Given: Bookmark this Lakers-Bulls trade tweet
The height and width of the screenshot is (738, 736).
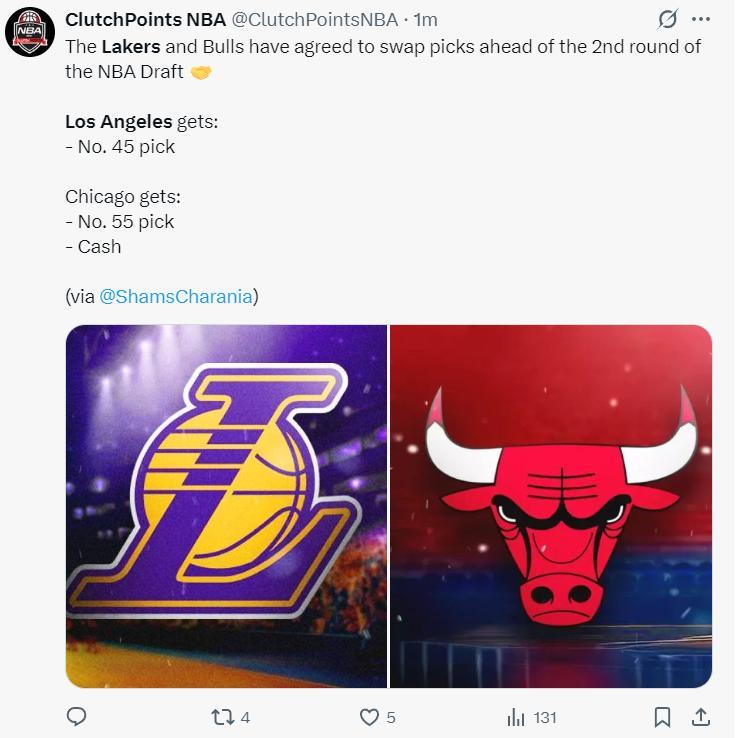Looking at the screenshot, I should (x=662, y=717).
